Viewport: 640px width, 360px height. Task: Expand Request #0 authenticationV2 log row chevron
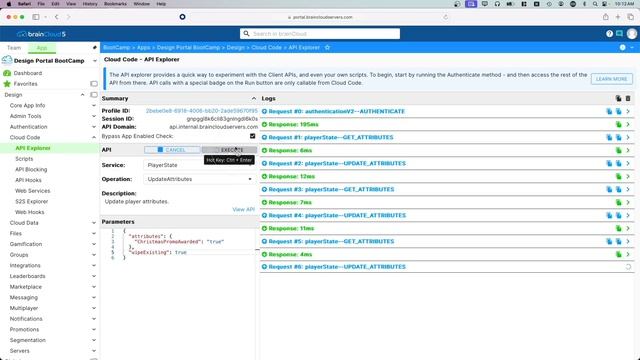click(x=628, y=111)
